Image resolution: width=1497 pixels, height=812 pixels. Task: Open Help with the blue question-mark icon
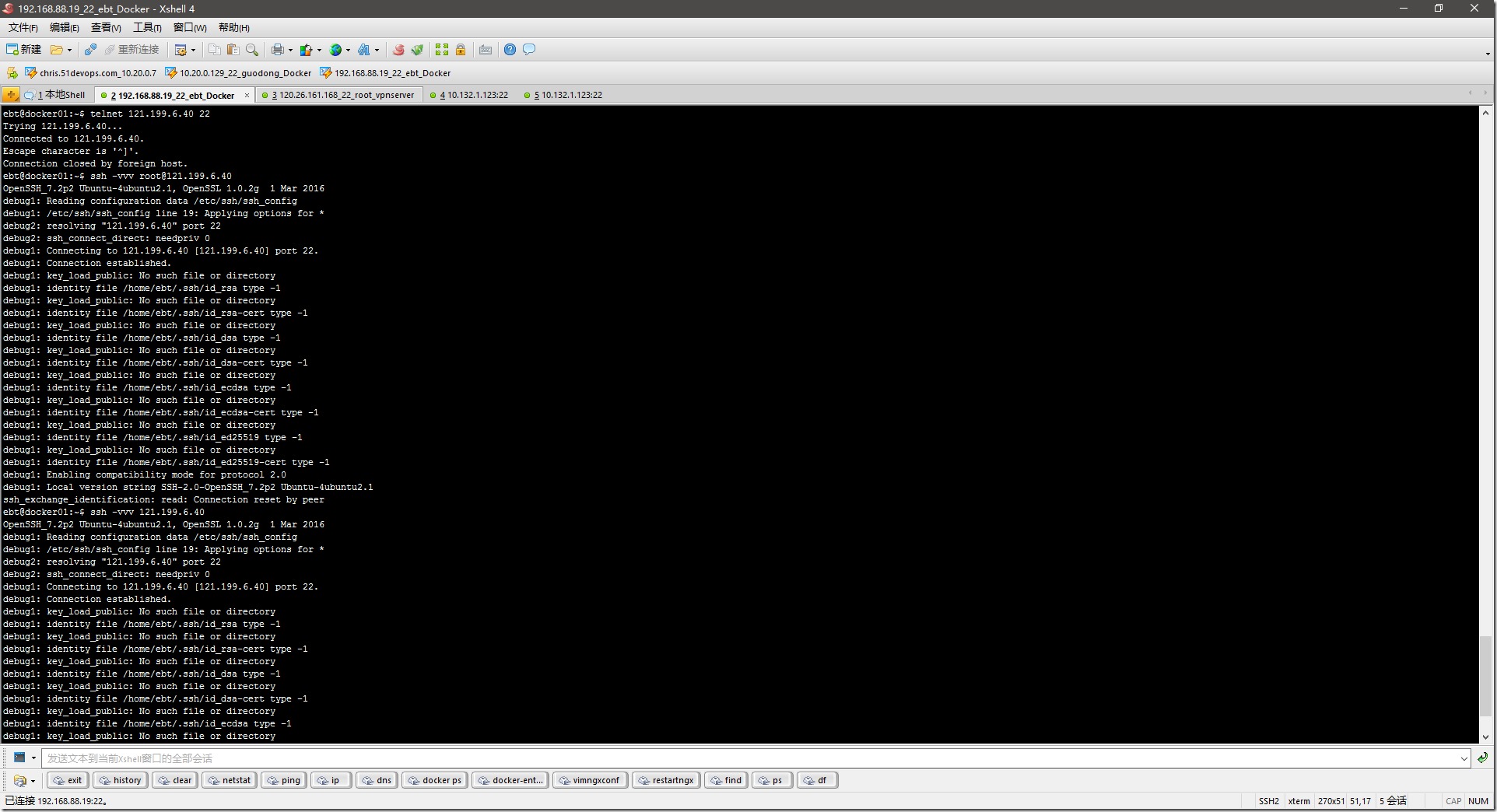(510, 50)
